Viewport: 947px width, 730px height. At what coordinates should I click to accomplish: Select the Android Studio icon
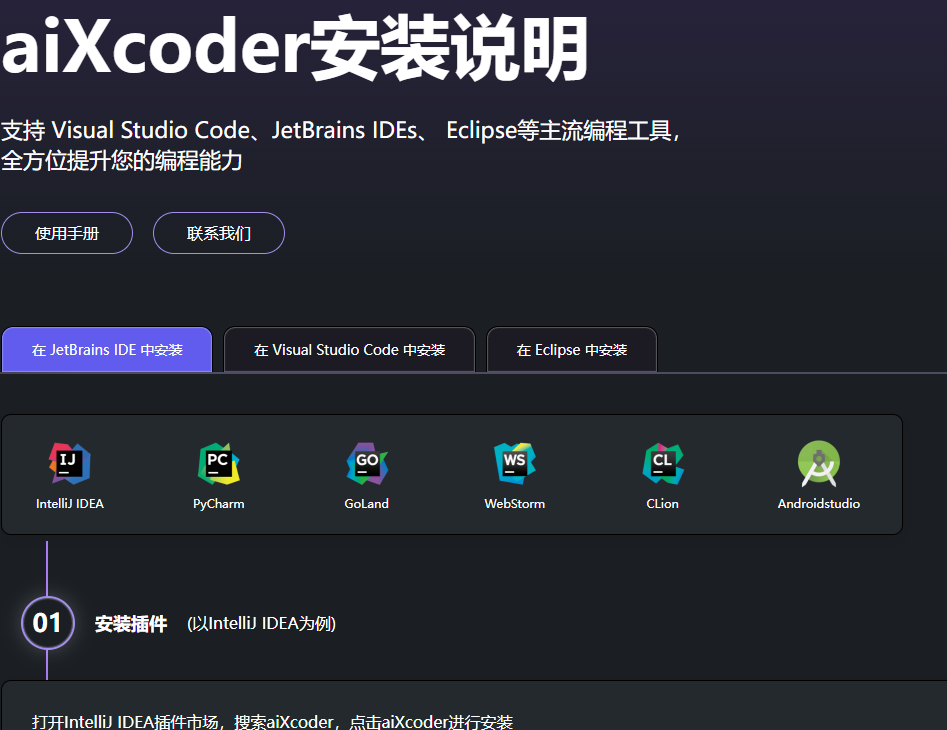coord(818,464)
